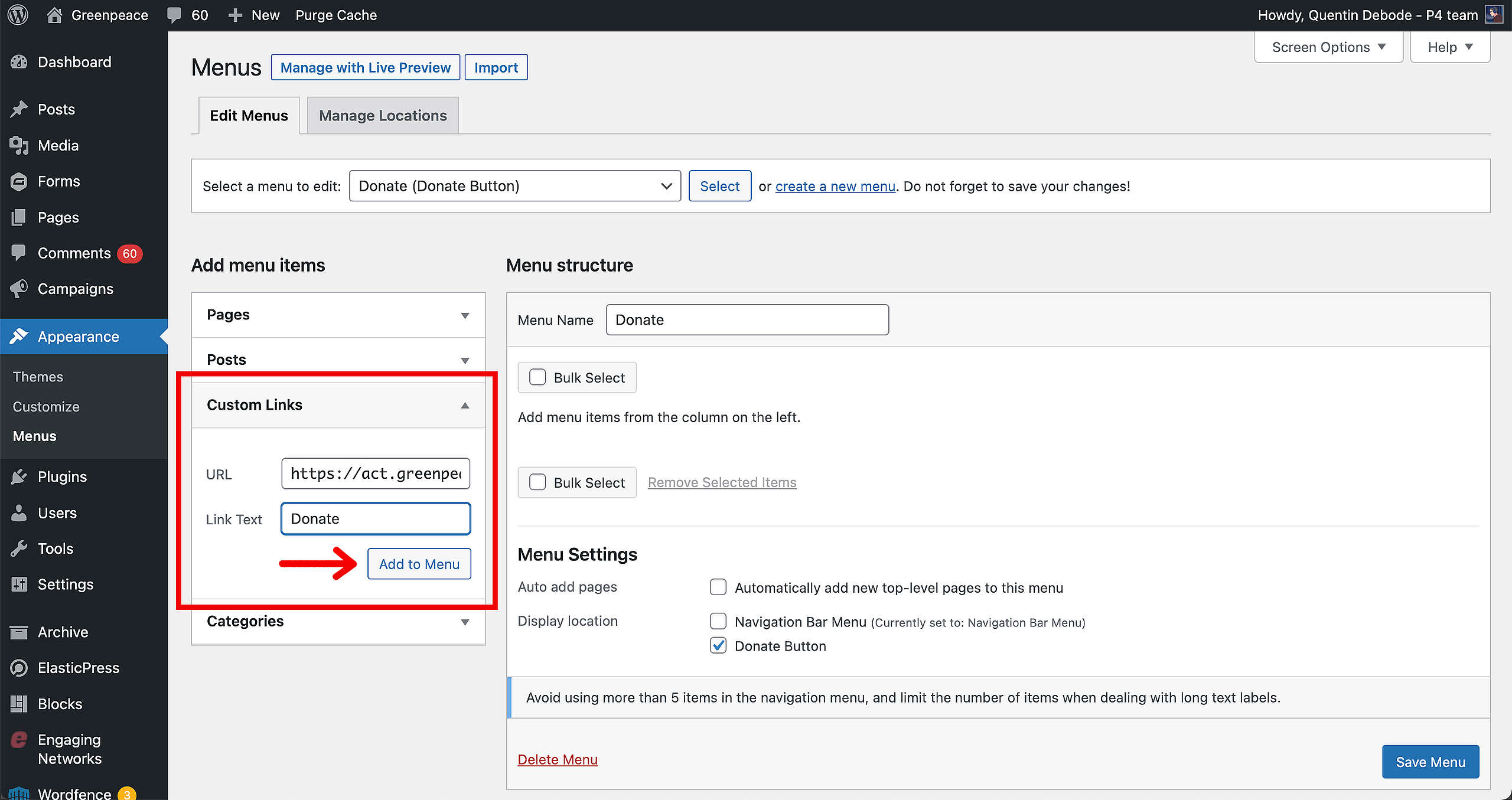This screenshot has height=800, width=1512.
Task: Expand the Posts panel arrow
Action: coord(465,360)
